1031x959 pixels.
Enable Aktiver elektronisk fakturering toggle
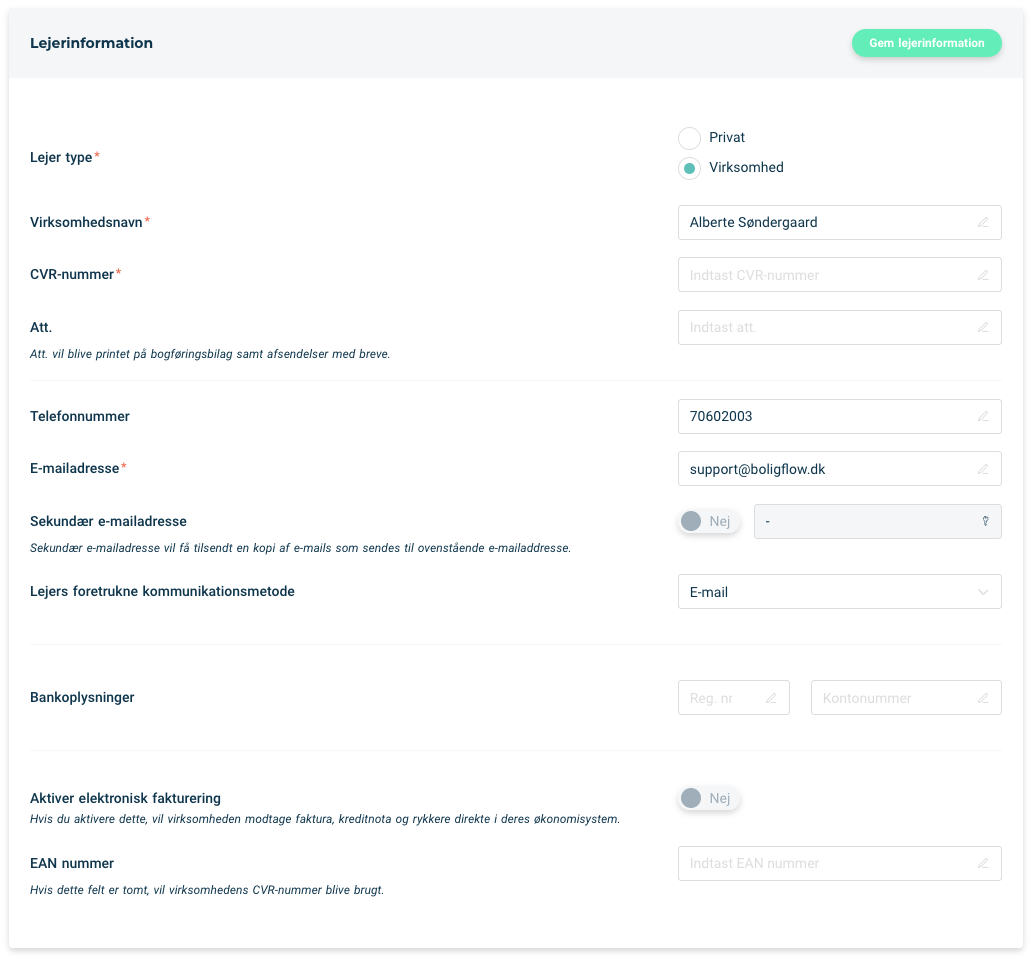tap(708, 799)
